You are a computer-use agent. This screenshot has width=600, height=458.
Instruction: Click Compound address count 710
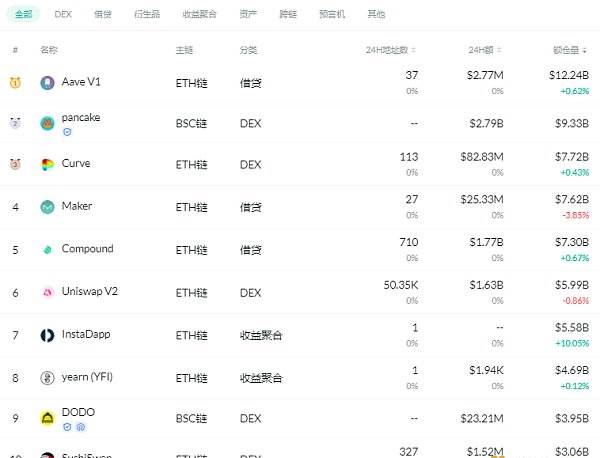(x=409, y=242)
